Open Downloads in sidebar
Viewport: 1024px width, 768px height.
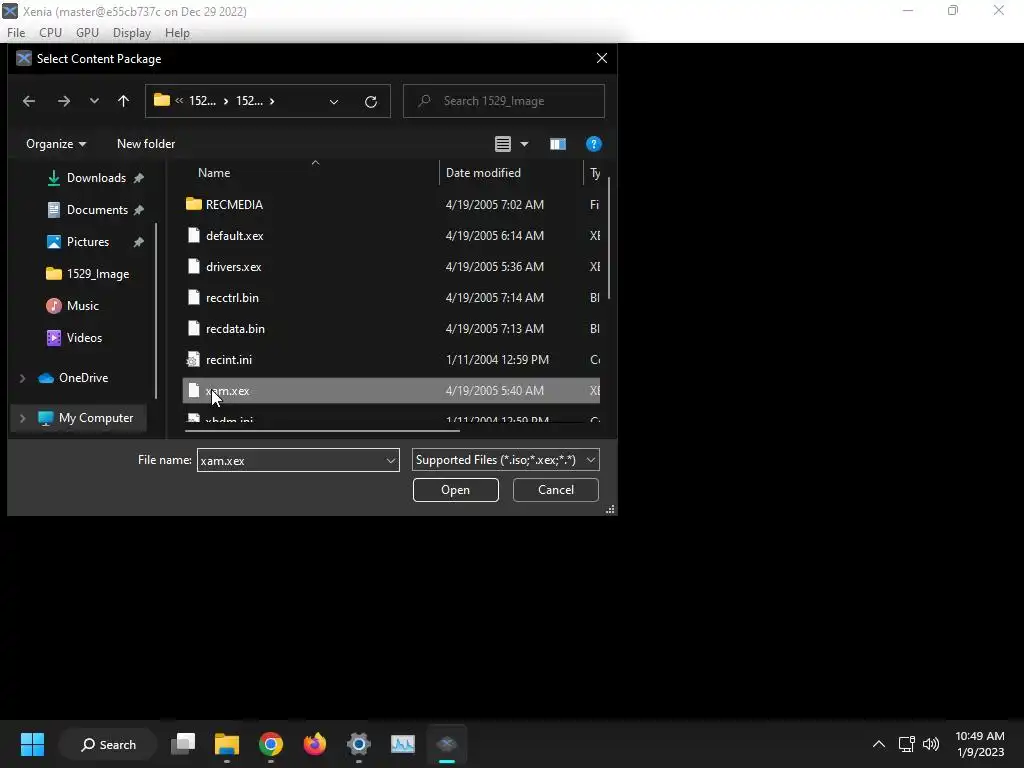(x=96, y=178)
